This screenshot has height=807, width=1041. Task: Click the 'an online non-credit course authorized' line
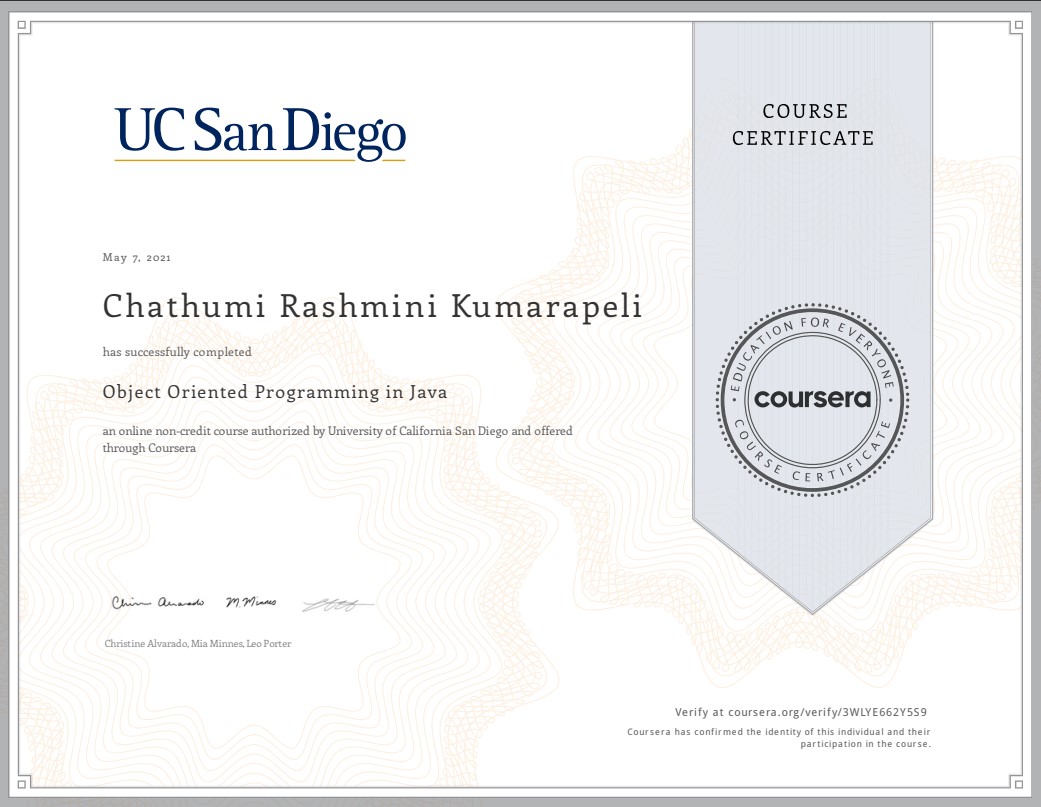(x=337, y=431)
